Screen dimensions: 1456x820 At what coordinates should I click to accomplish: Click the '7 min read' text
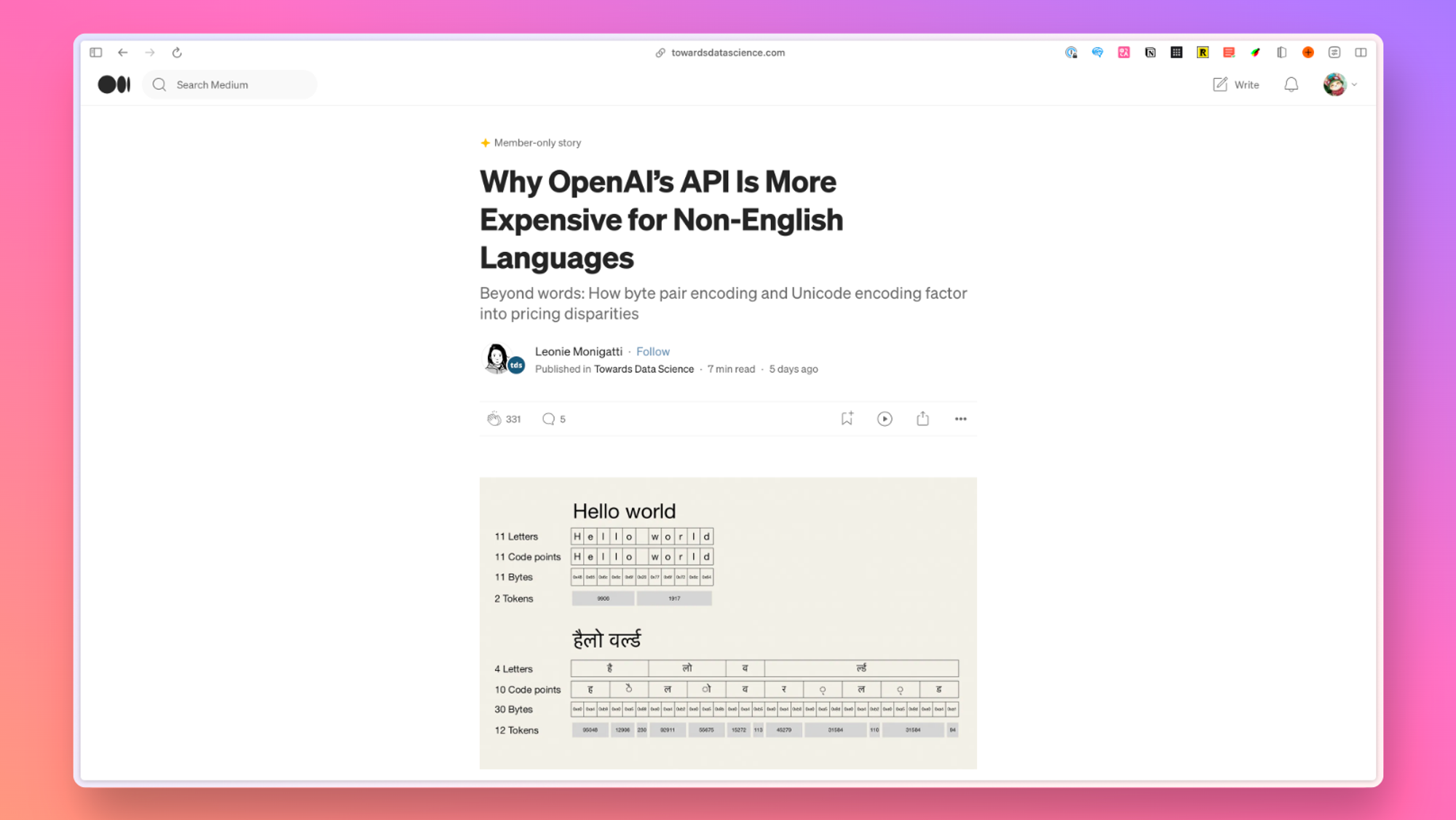pos(731,369)
